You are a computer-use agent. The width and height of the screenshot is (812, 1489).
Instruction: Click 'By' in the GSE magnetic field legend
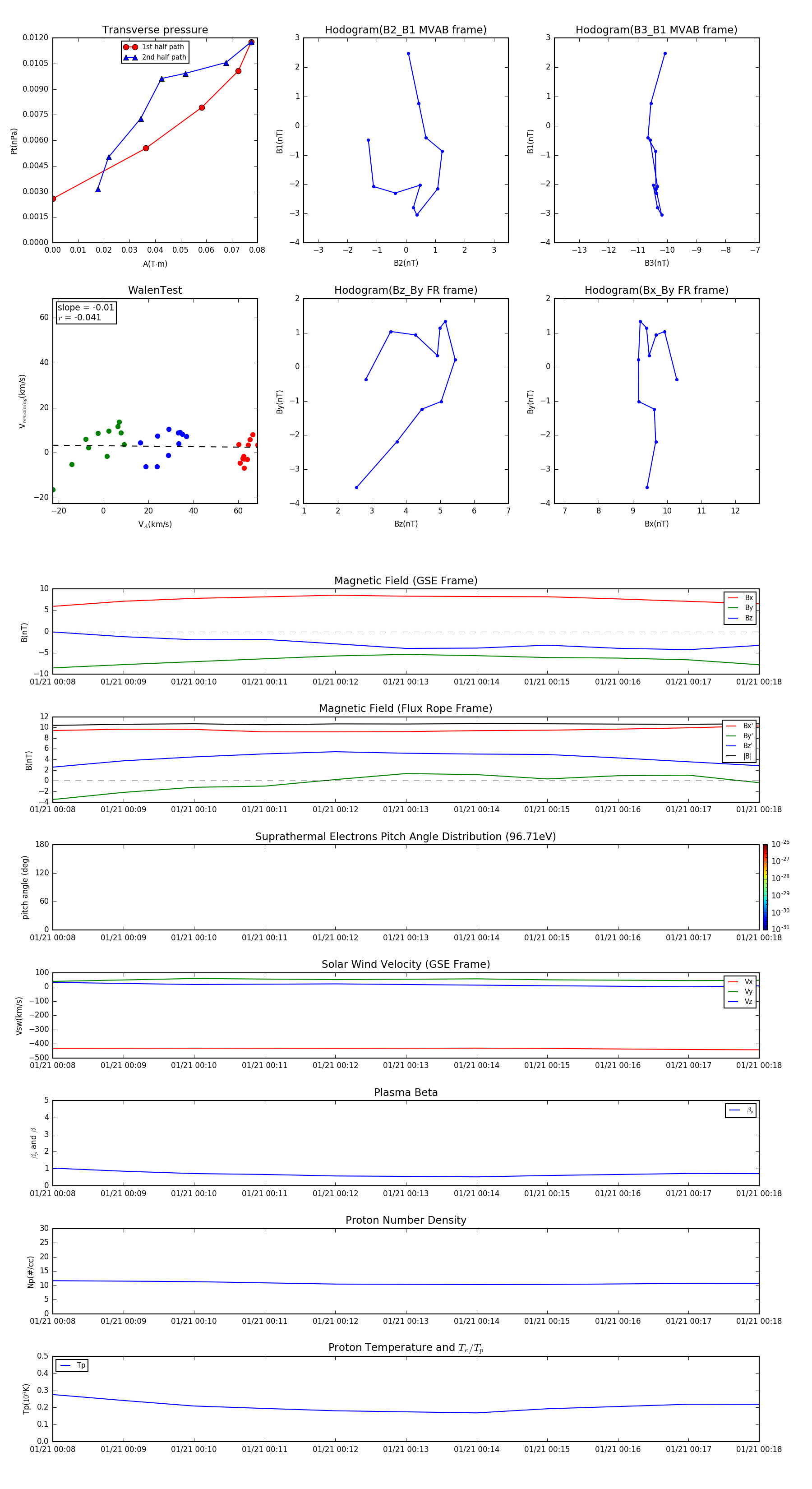[x=748, y=608]
